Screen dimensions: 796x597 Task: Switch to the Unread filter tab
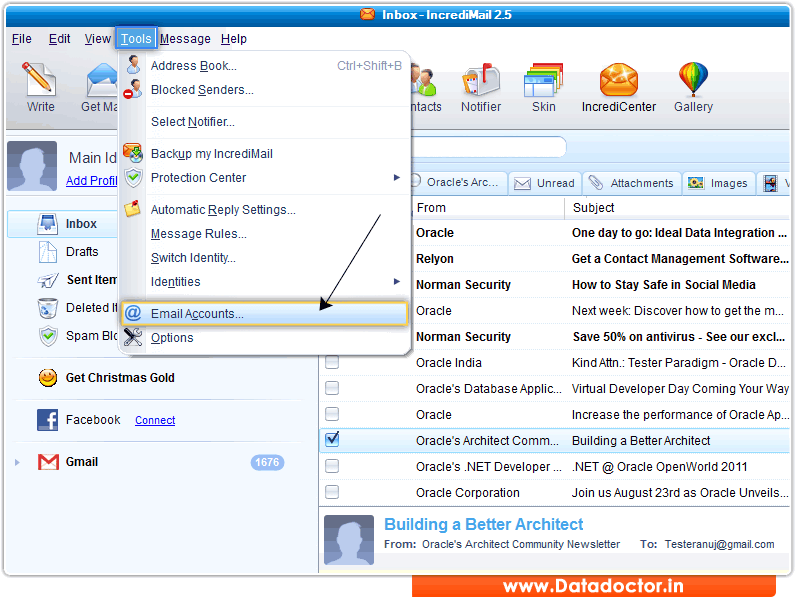click(x=544, y=183)
